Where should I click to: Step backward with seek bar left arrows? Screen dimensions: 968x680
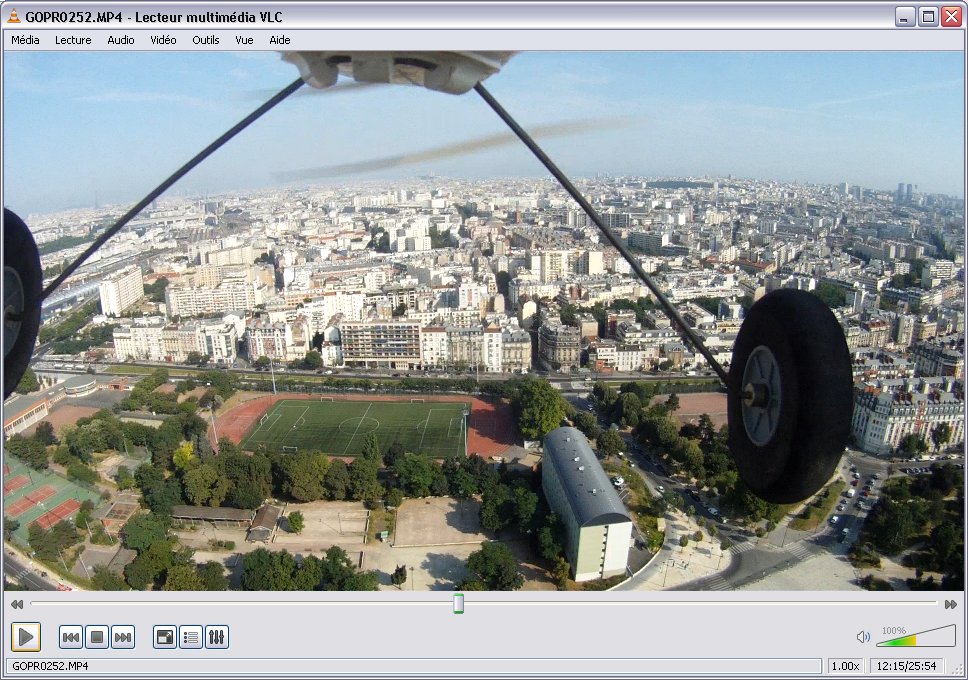tap(17, 604)
